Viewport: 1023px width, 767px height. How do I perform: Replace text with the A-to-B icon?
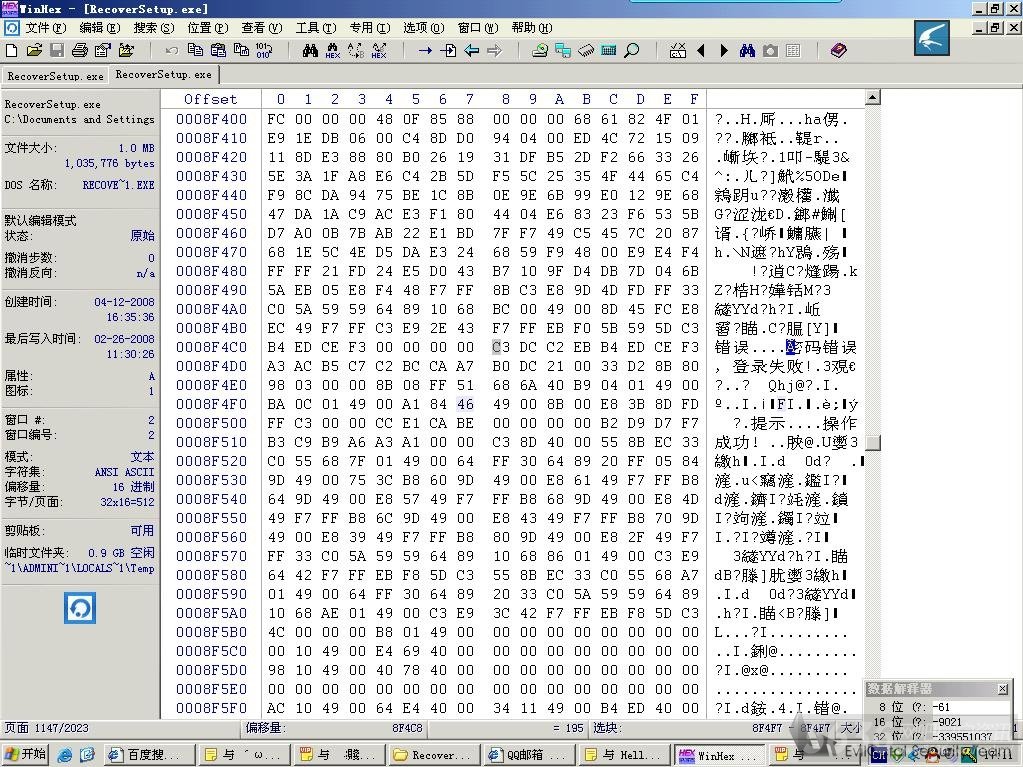(356, 50)
